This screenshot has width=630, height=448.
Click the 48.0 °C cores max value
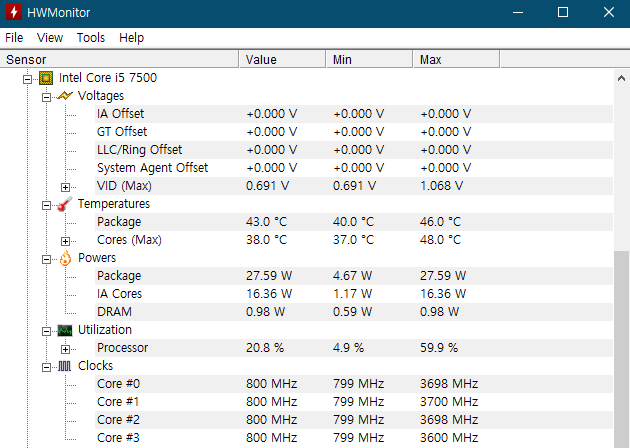(440, 240)
